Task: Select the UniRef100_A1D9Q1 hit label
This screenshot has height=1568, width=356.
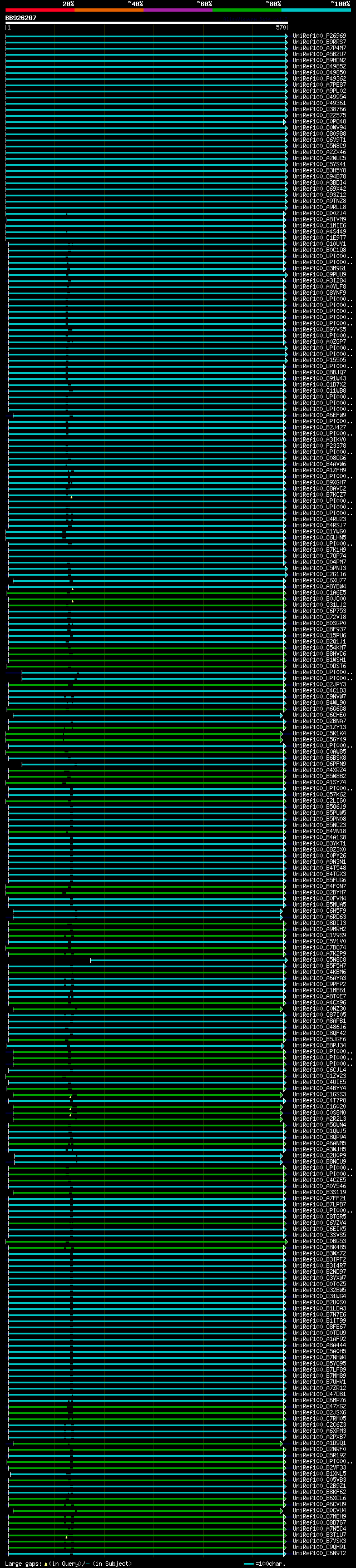Action: click(x=319, y=1443)
